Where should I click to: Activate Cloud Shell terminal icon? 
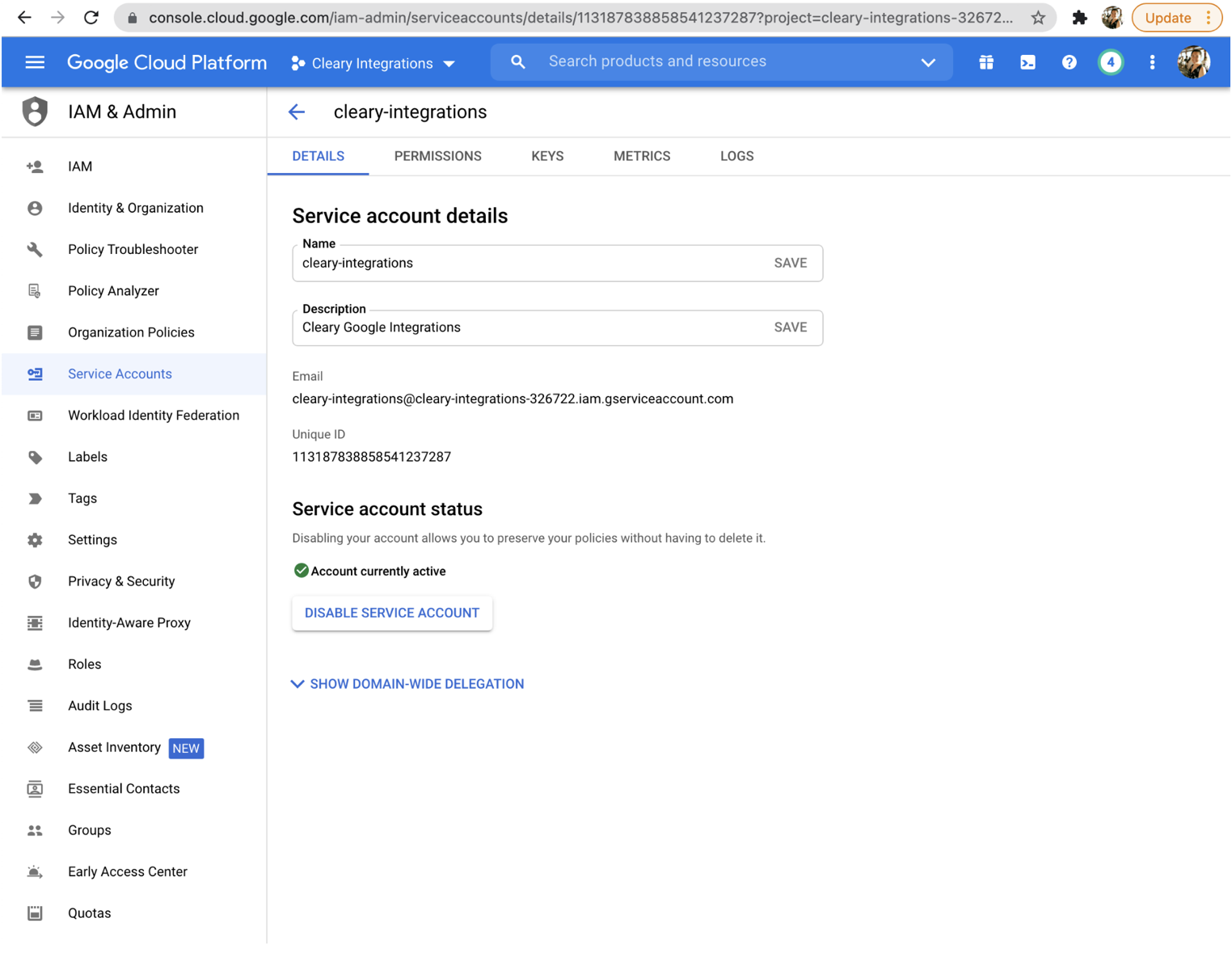coord(1027,62)
